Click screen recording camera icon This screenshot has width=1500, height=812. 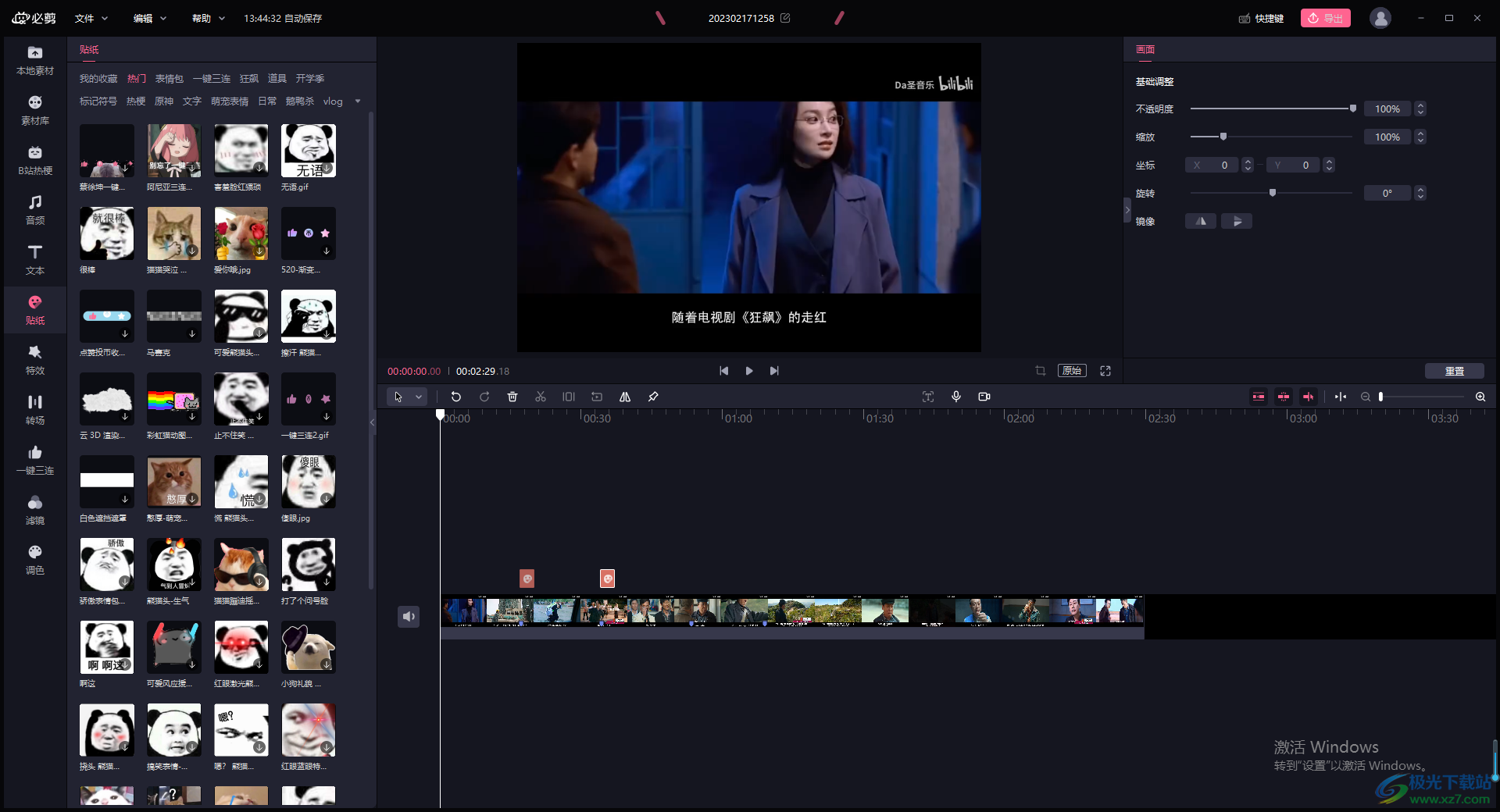[984, 397]
